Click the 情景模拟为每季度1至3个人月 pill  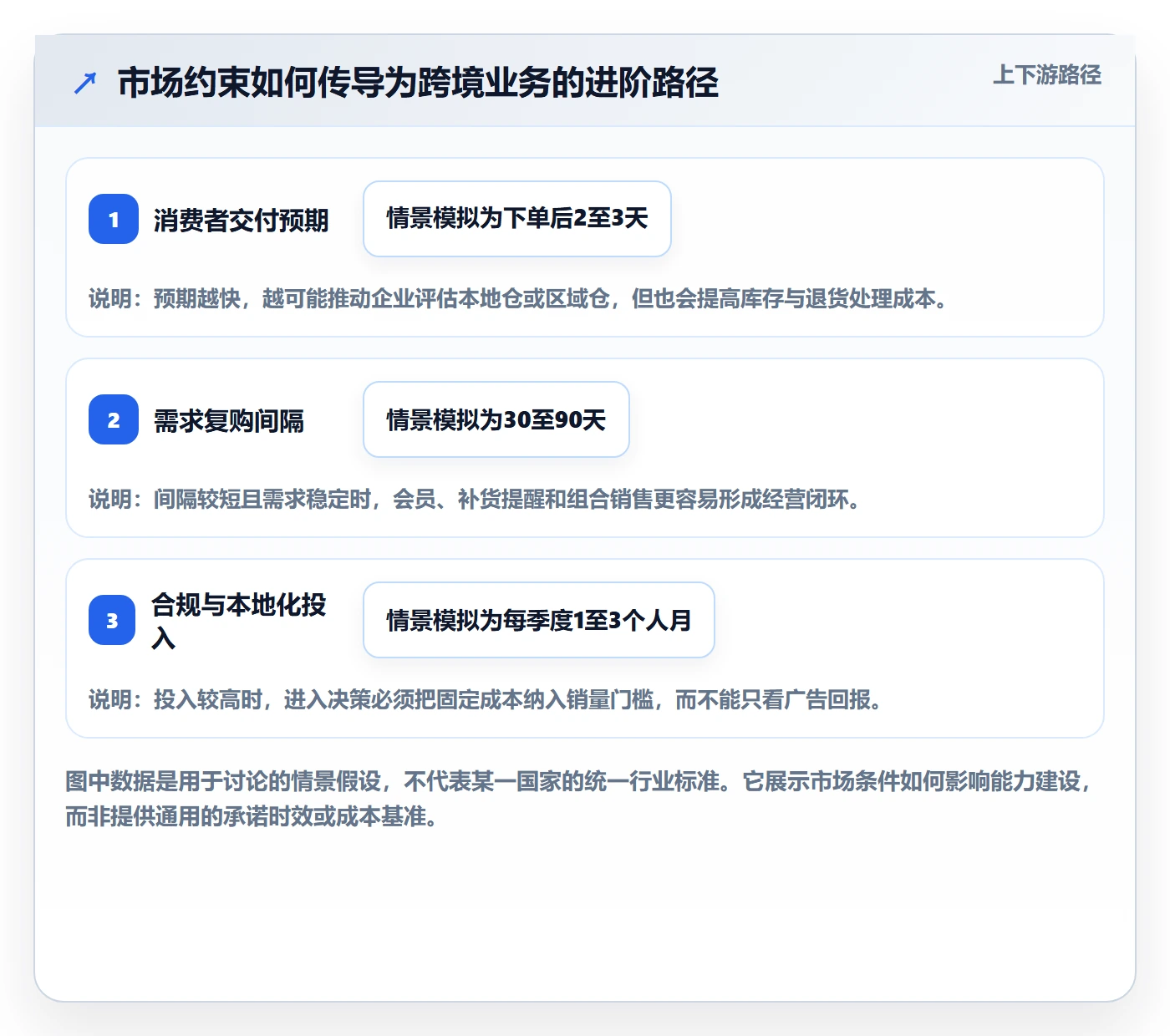coord(539,620)
